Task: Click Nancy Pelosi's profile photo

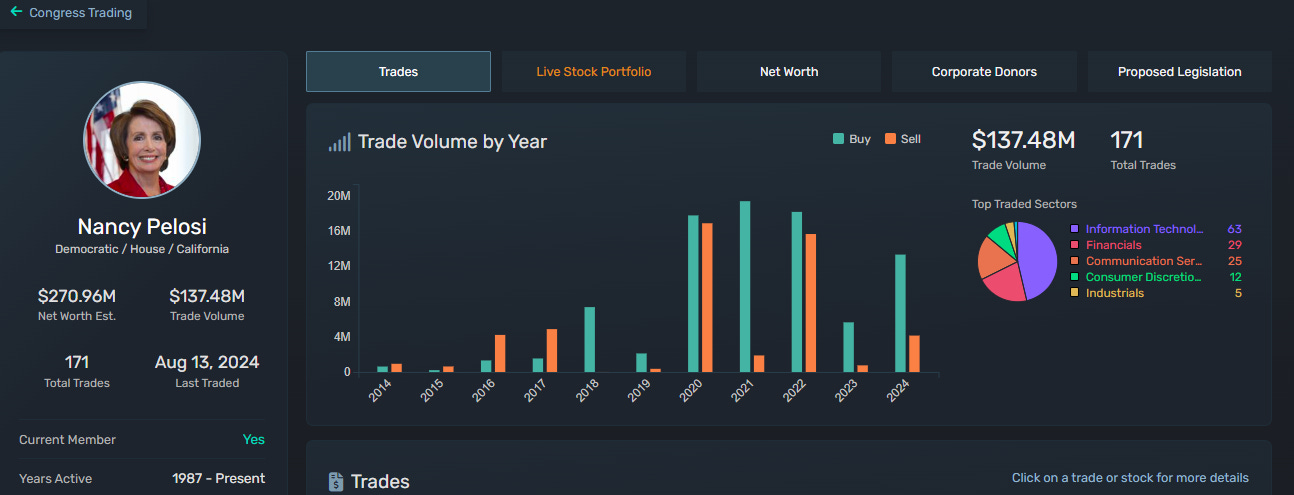Action: 142,140
